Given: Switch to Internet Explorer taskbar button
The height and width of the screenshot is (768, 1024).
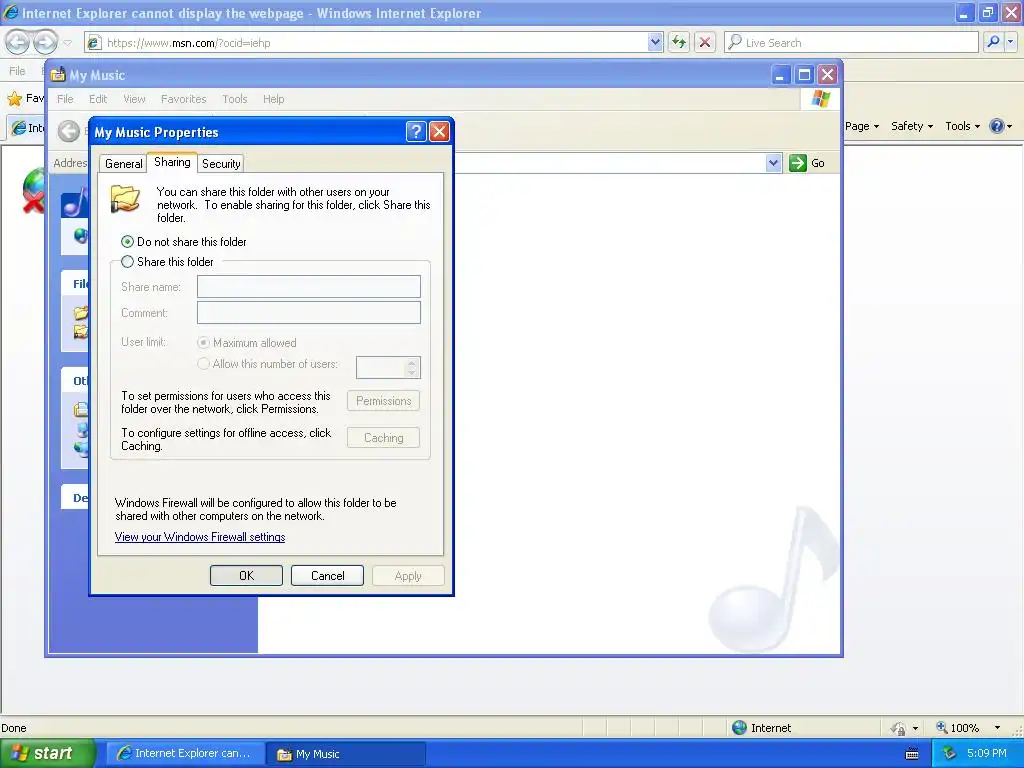Looking at the screenshot, I should point(185,754).
